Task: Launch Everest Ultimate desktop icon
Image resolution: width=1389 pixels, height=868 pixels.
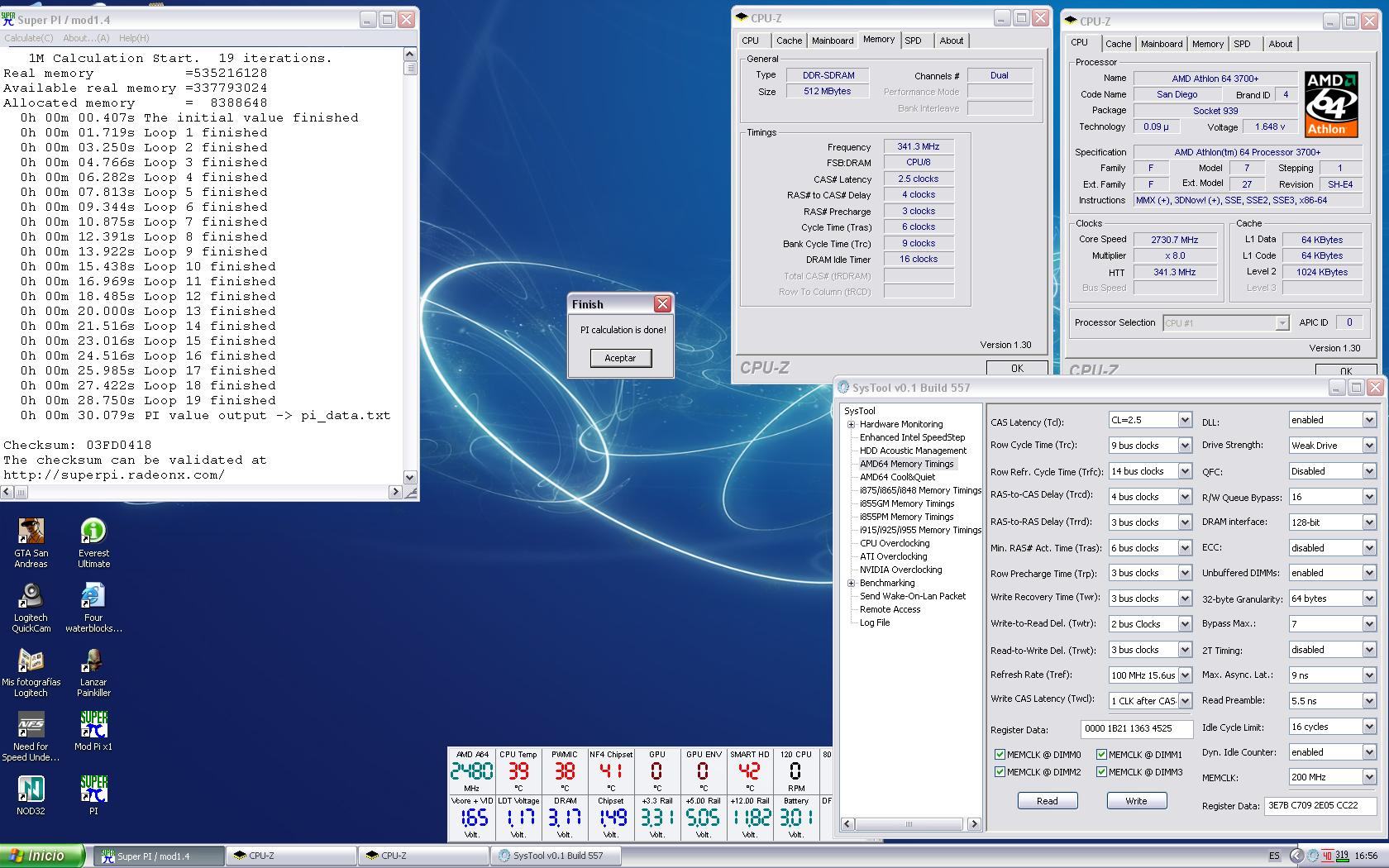Action: 93,532
